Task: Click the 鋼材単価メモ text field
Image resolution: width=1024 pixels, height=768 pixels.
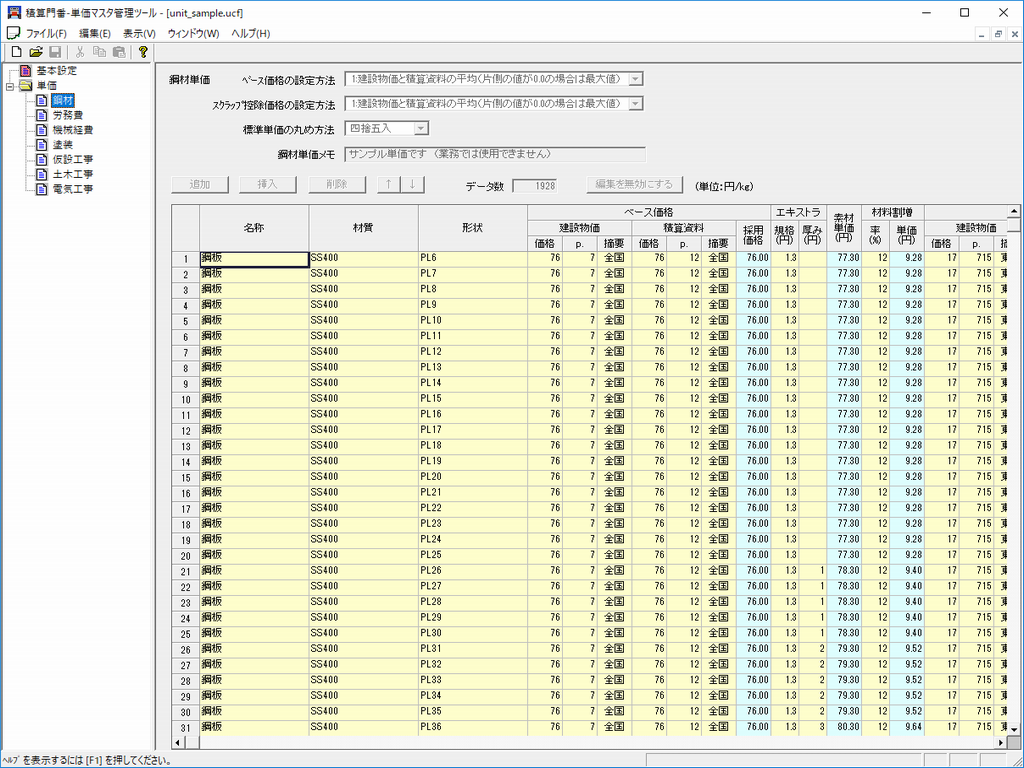Action: tap(494, 155)
